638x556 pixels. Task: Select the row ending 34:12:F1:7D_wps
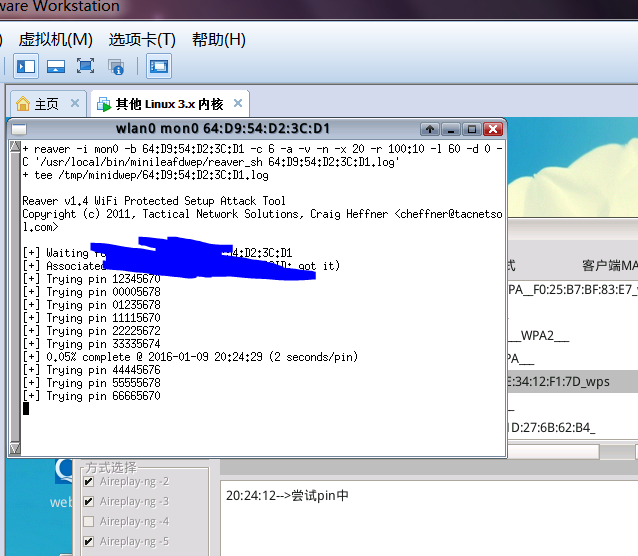tap(573, 382)
